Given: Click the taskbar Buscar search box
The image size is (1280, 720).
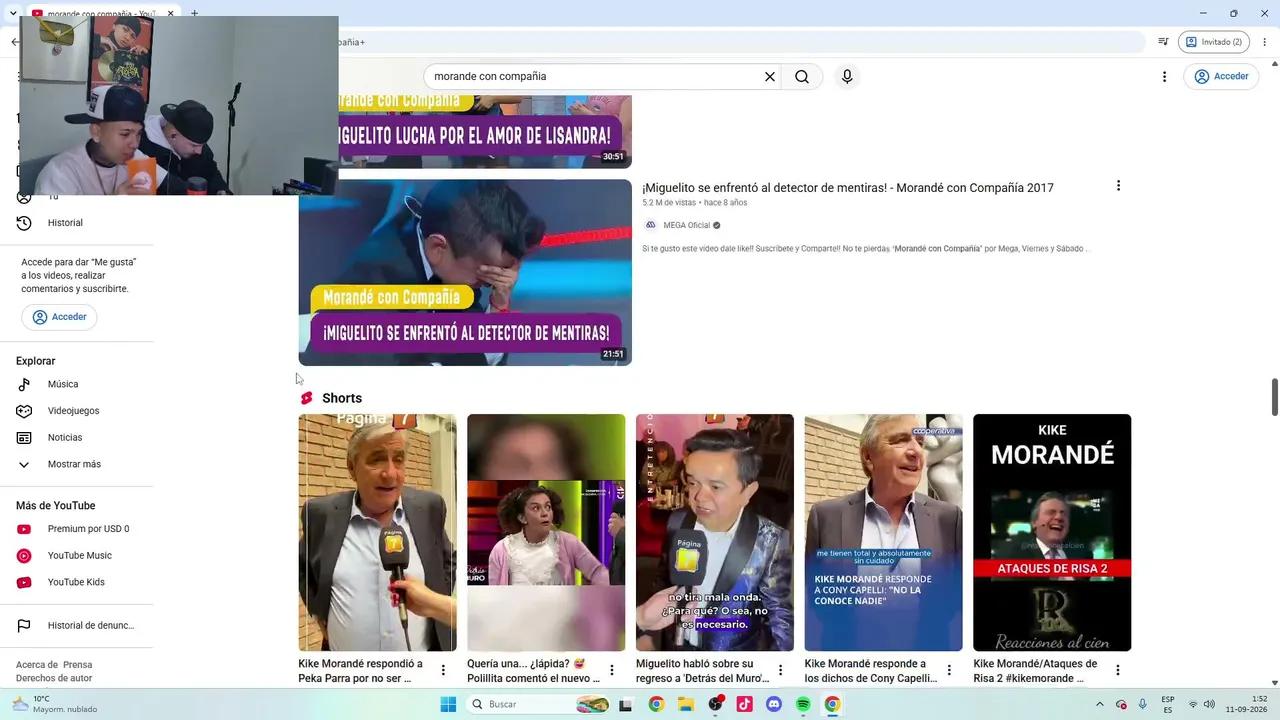Looking at the screenshot, I should tap(538, 704).
